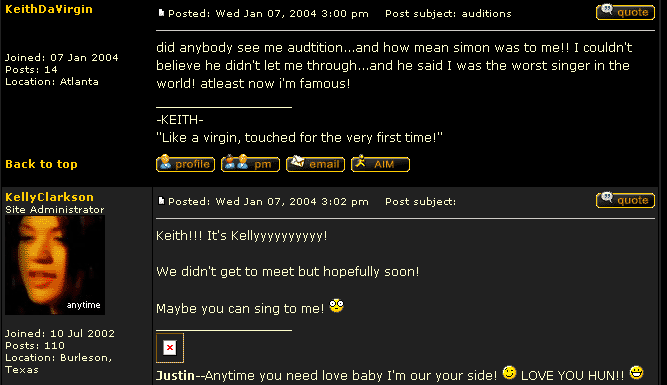The image size is (667, 385).
Task: Contact KeithDaVirgin through AIM button
Action: [380, 164]
